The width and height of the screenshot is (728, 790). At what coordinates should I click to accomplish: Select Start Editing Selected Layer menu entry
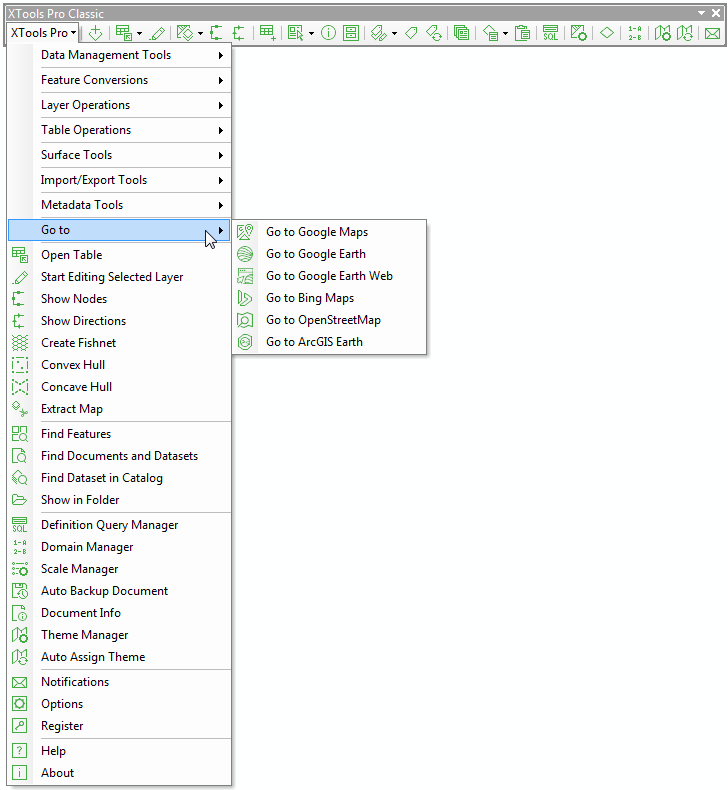tap(119, 277)
